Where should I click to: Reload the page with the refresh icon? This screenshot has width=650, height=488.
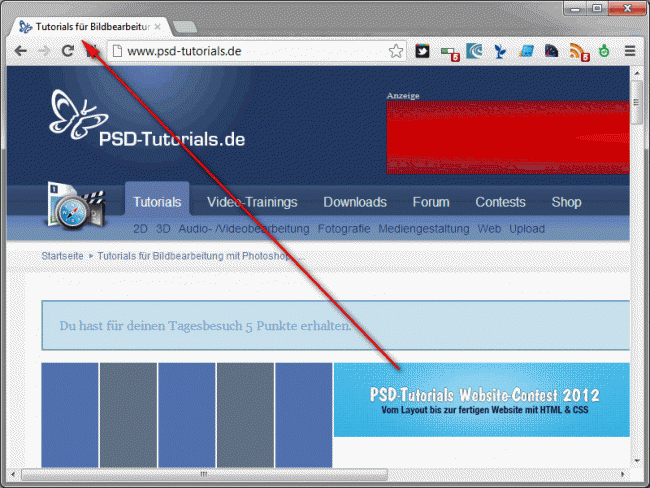tap(68, 51)
